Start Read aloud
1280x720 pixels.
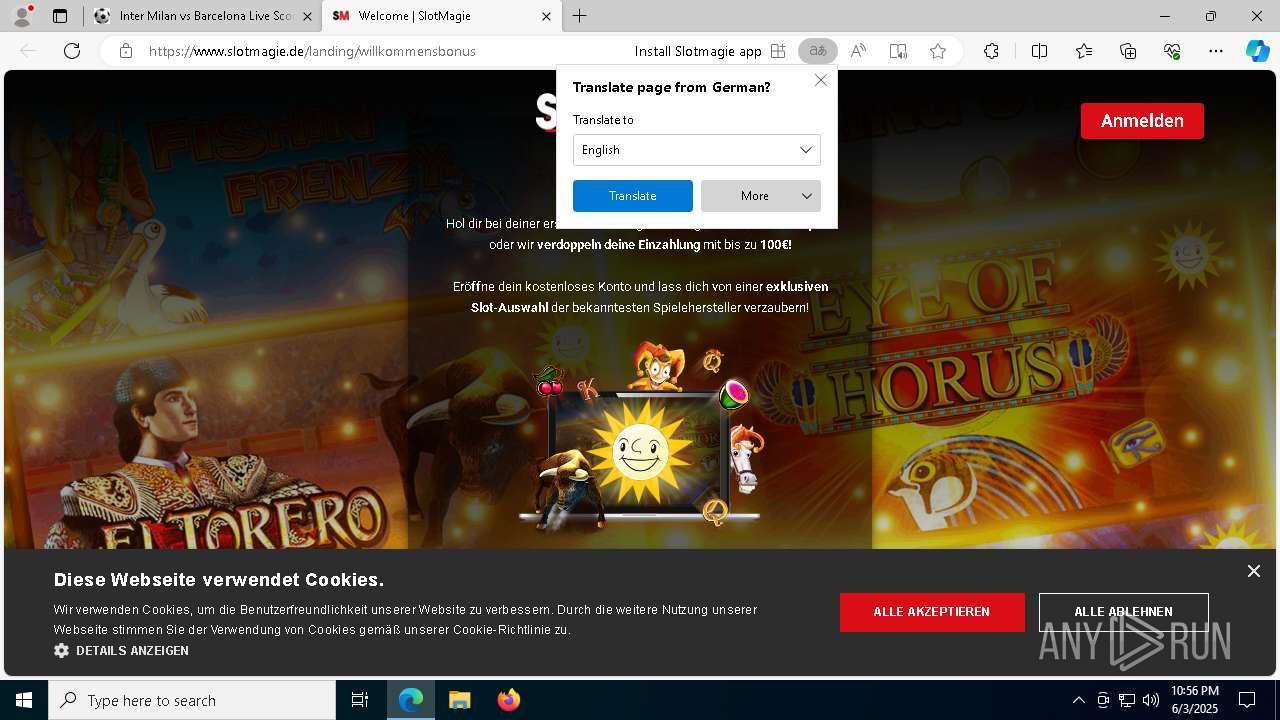pyautogui.click(x=858, y=51)
